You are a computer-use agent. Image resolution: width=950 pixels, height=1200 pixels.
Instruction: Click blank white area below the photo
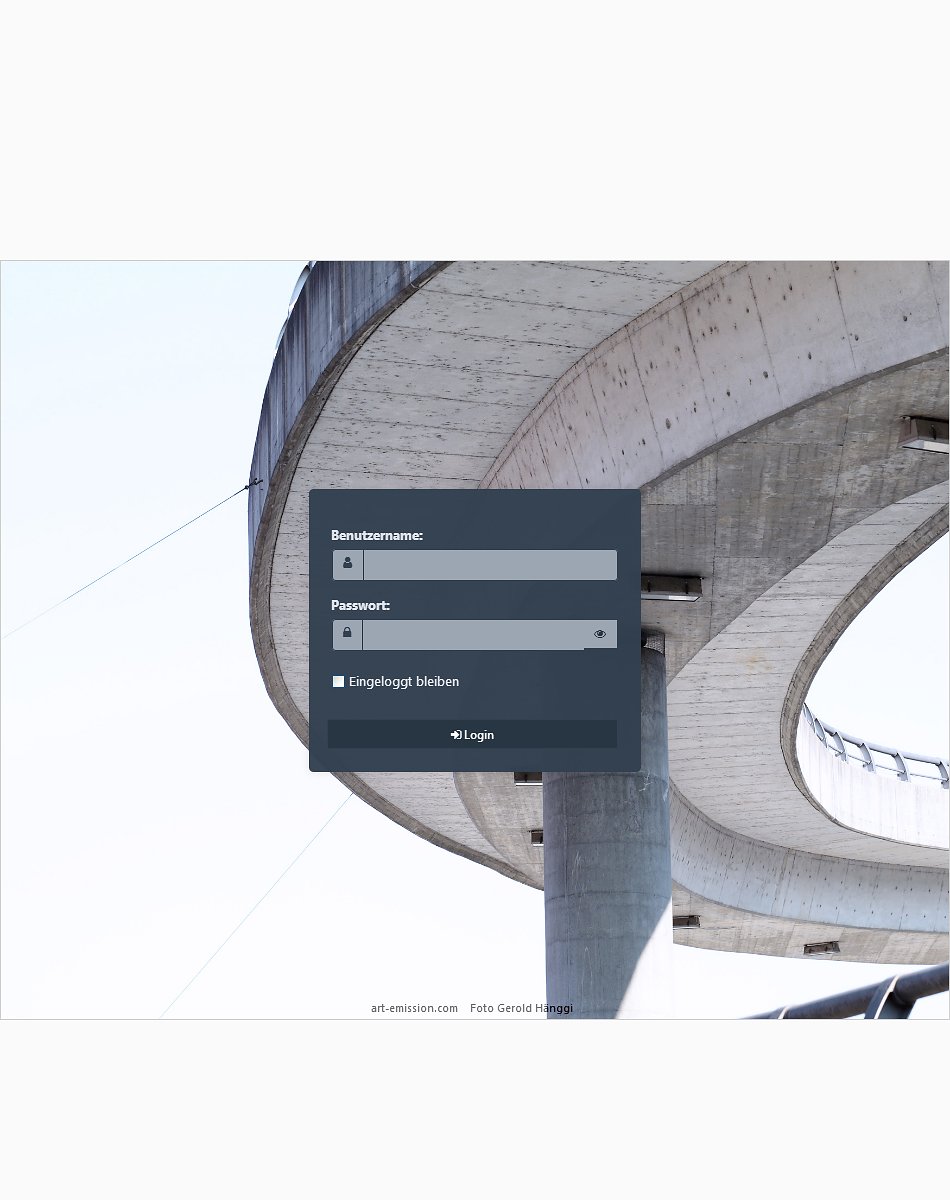[x=475, y=1110]
